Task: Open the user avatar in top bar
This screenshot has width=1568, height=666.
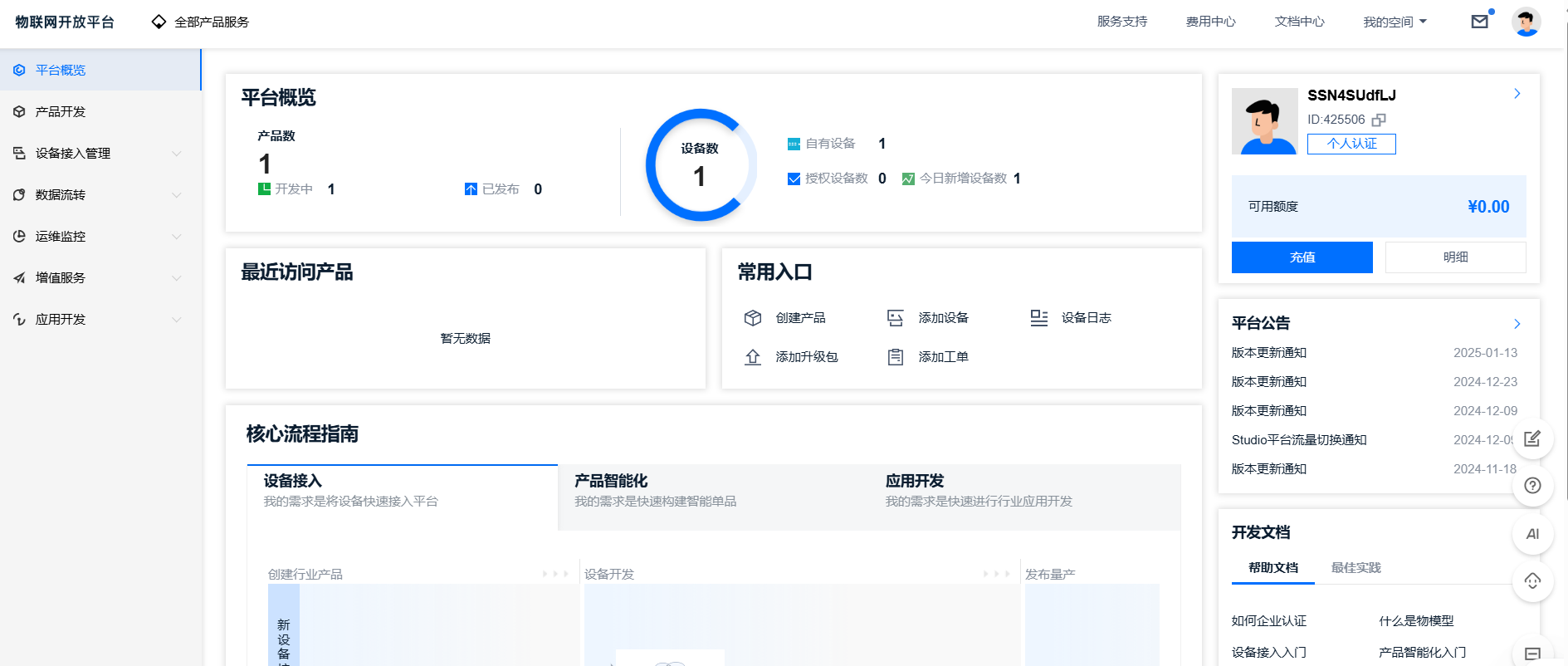Action: tap(1526, 22)
